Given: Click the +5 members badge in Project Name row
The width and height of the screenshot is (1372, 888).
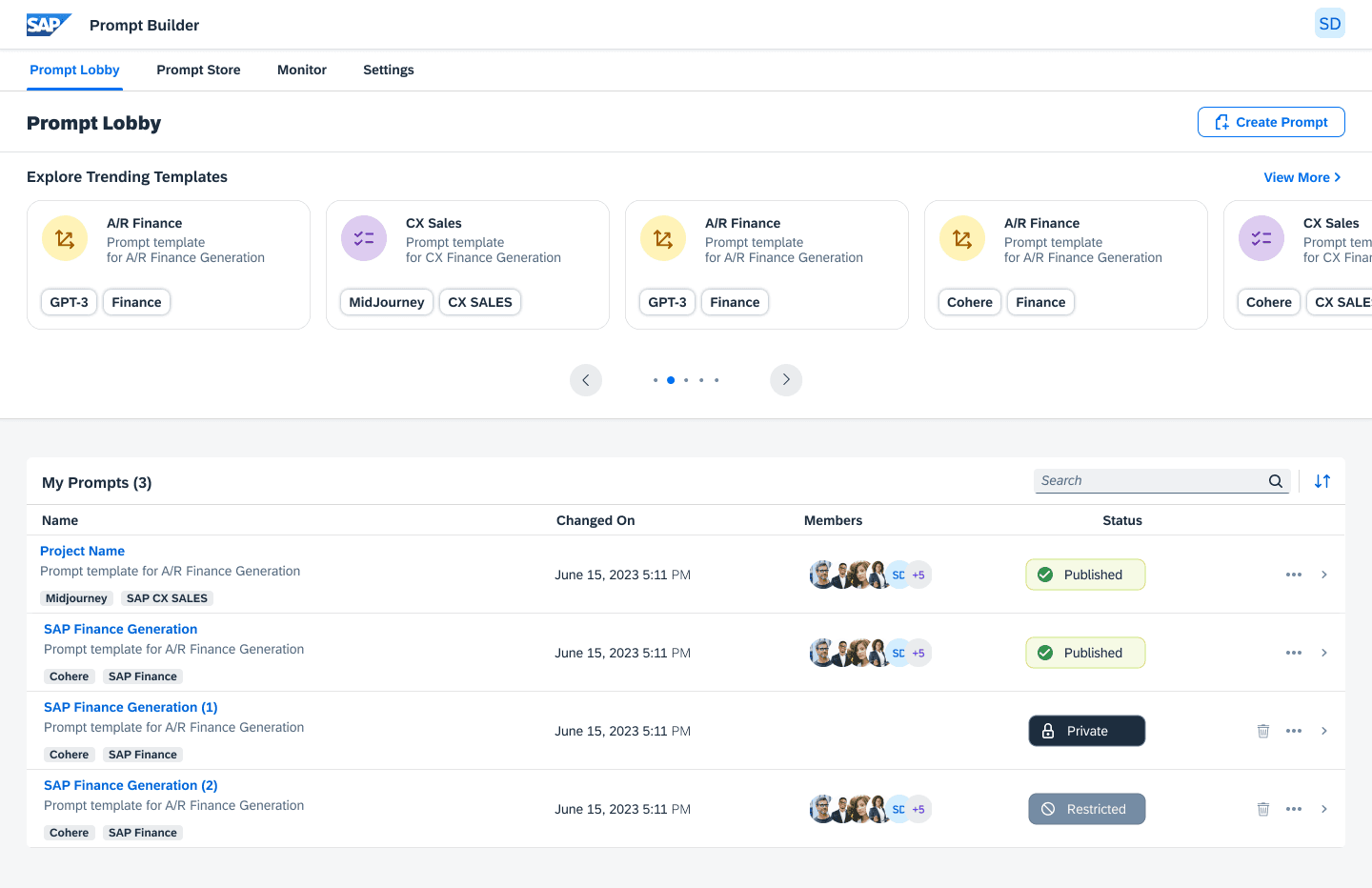Looking at the screenshot, I should point(918,575).
